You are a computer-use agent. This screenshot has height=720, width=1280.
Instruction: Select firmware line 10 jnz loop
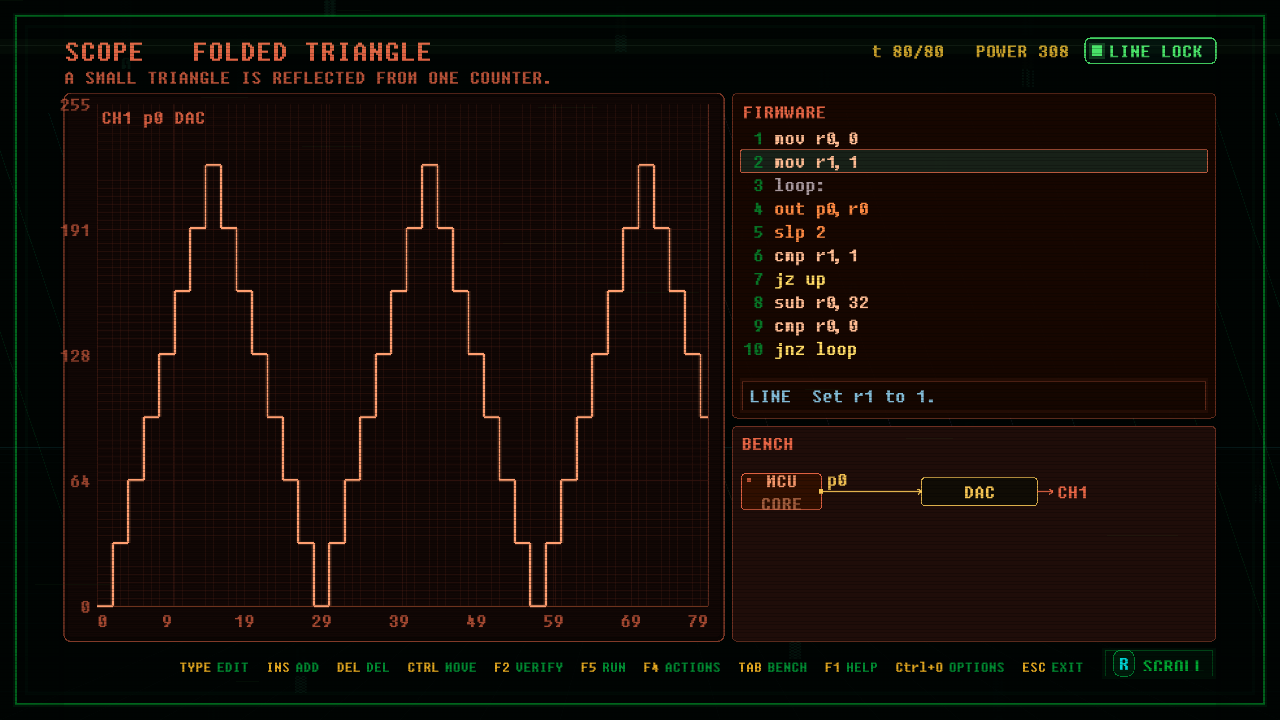(x=974, y=349)
